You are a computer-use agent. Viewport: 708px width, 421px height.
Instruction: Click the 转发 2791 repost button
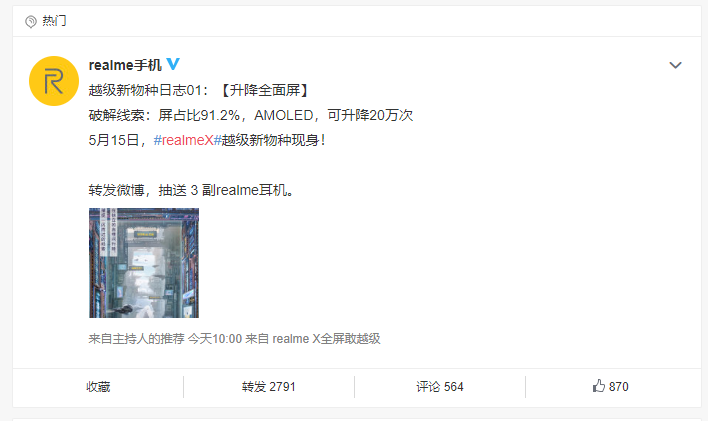269,387
